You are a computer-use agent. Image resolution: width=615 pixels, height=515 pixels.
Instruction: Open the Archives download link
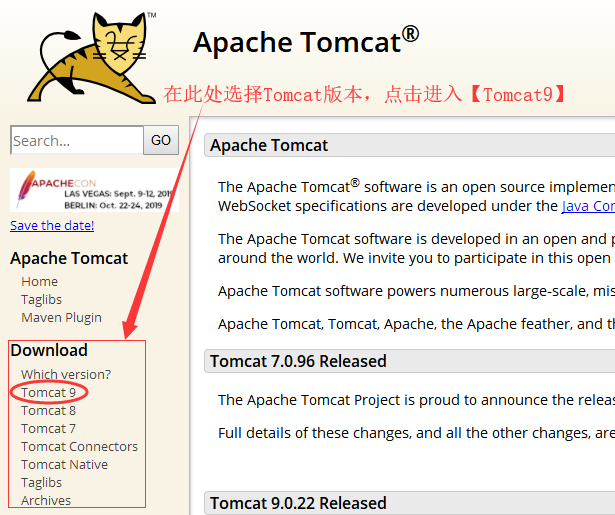pyautogui.click(x=46, y=501)
